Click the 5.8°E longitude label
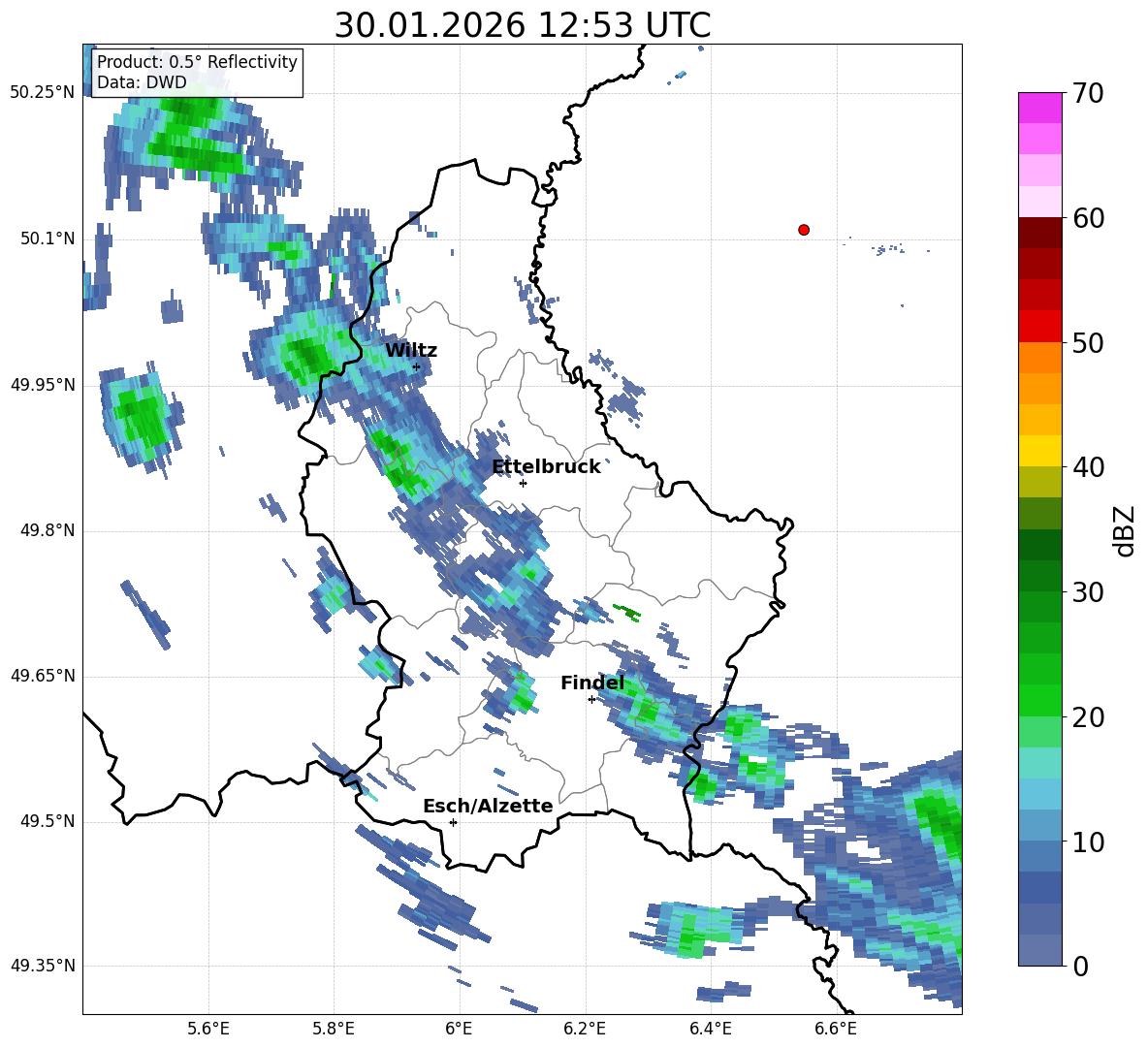 [x=334, y=1029]
